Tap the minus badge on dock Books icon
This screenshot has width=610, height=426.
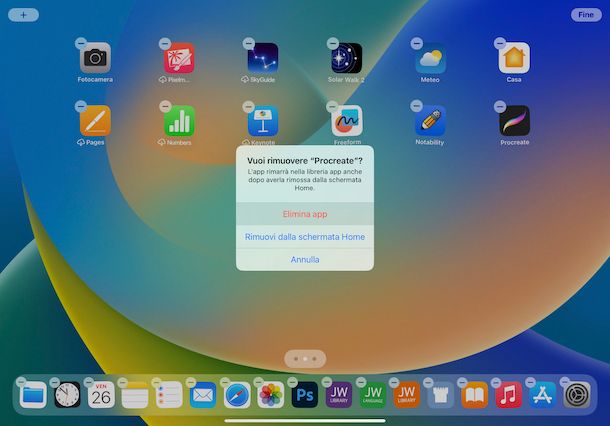tap(462, 382)
